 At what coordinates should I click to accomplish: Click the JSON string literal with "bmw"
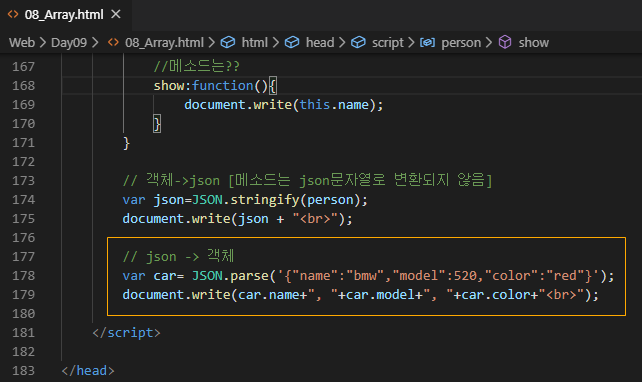pyautogui.click(x=438, y=276)
